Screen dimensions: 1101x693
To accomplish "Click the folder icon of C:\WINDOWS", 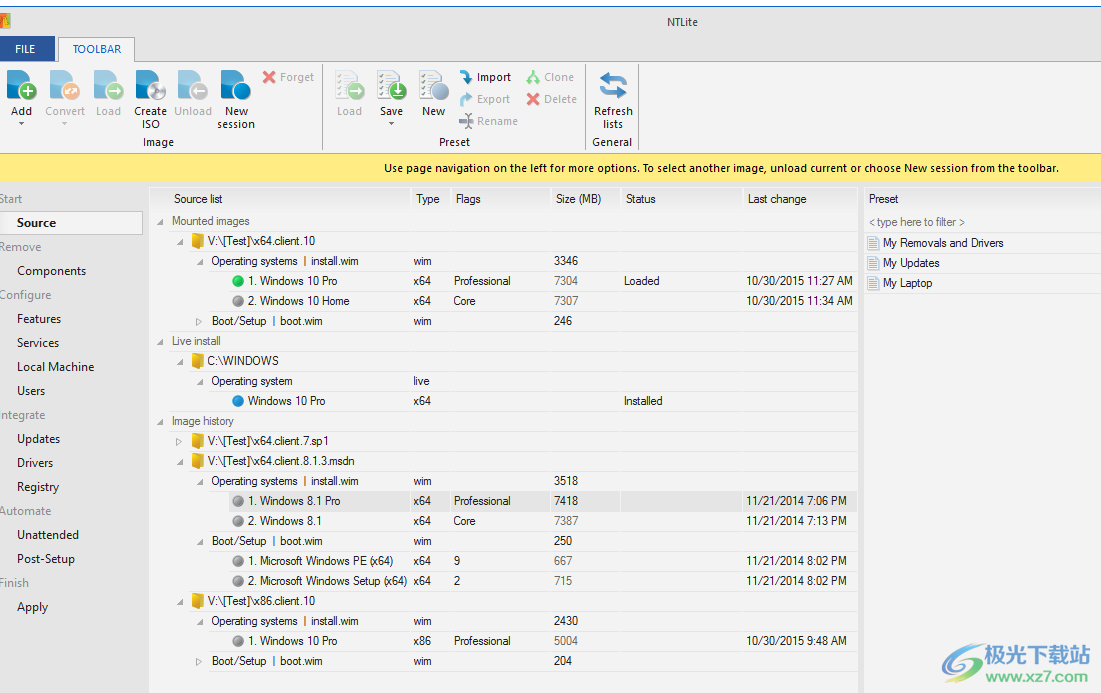I will coord(197,361).
